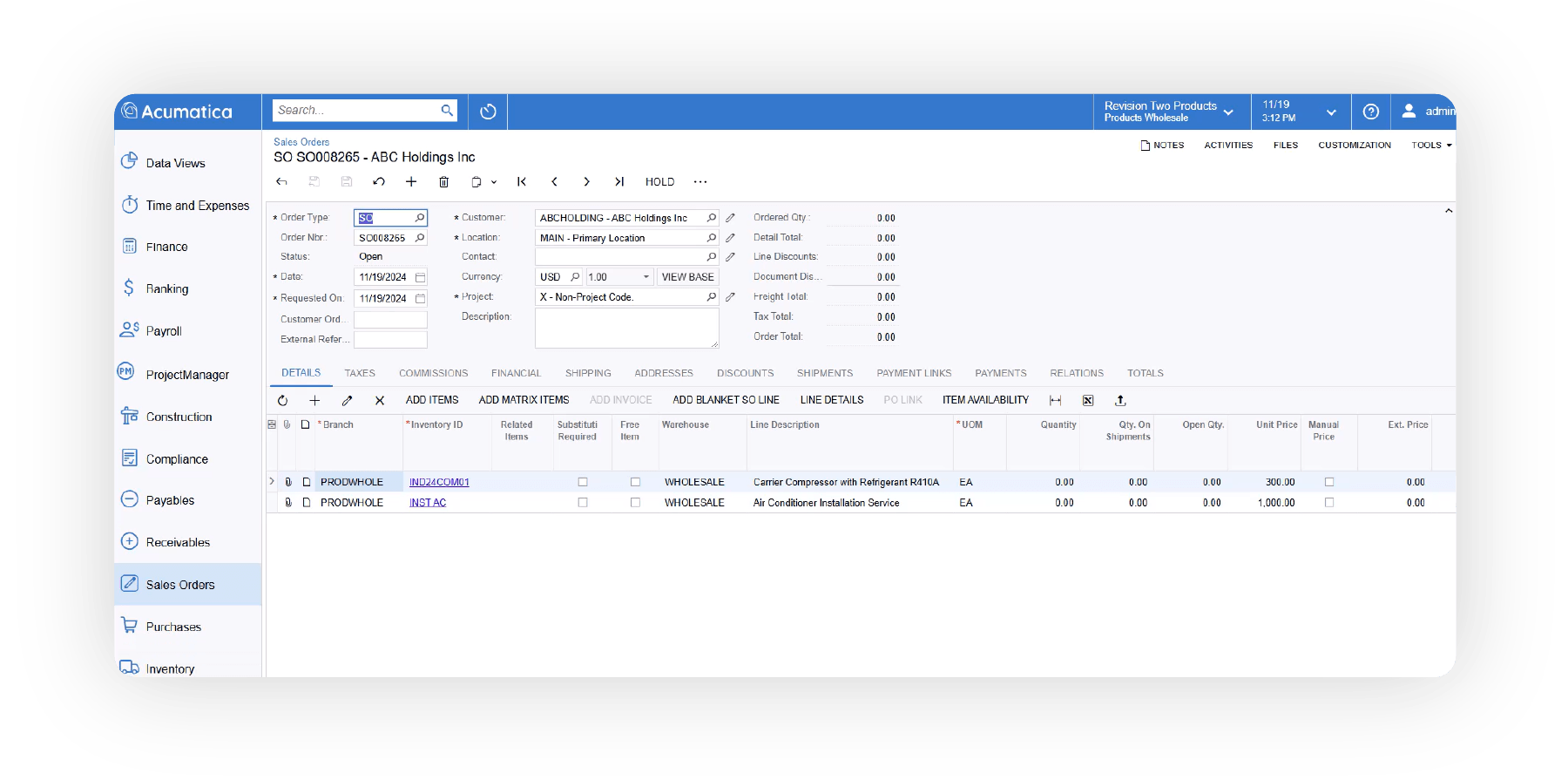Toggle Free Item for IND24COM01
The height and width of the screenshot is (780, 1568).
[635, 482]
